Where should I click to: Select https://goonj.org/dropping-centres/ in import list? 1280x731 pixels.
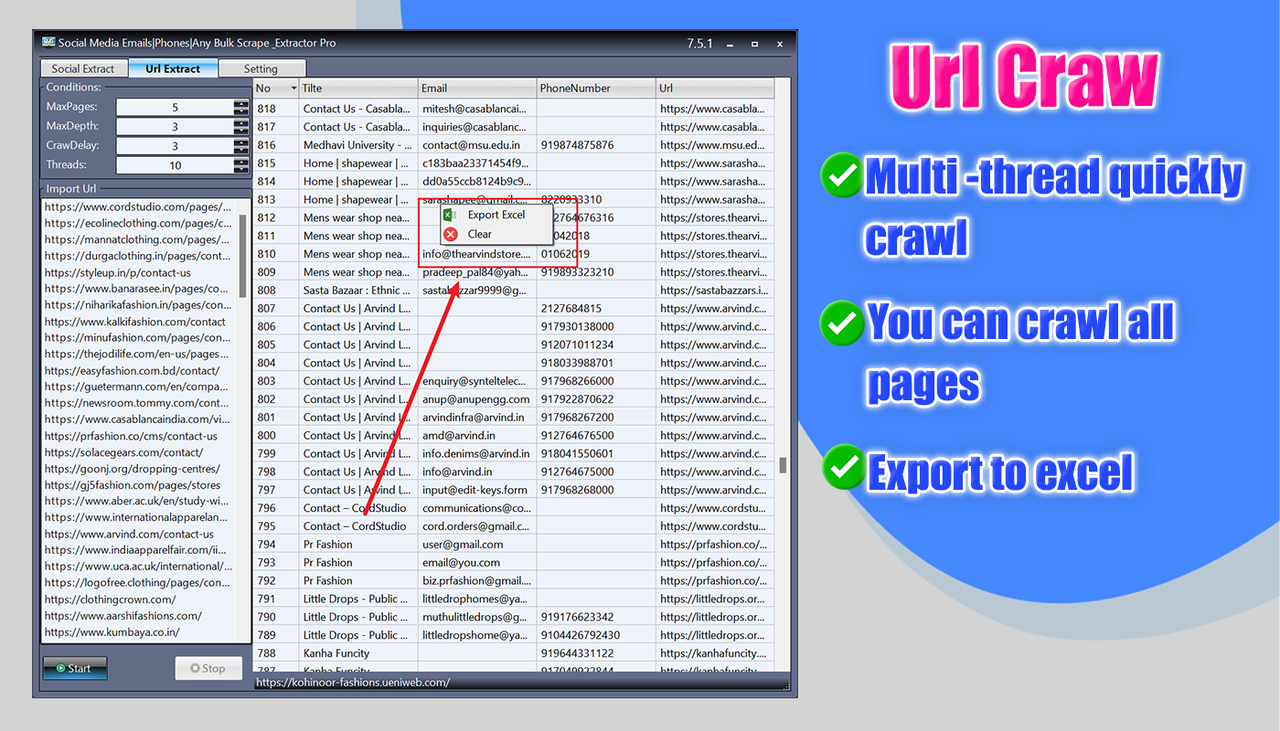(x=132, y=468)
